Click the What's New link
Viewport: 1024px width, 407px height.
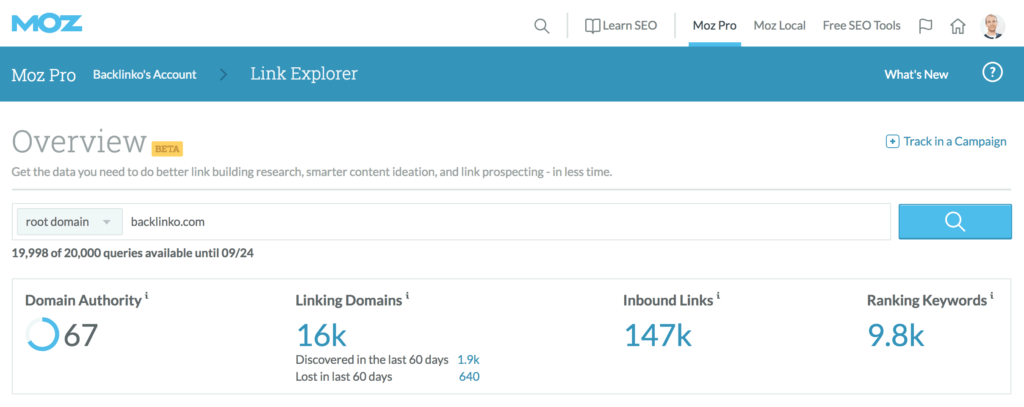[916, 74]
